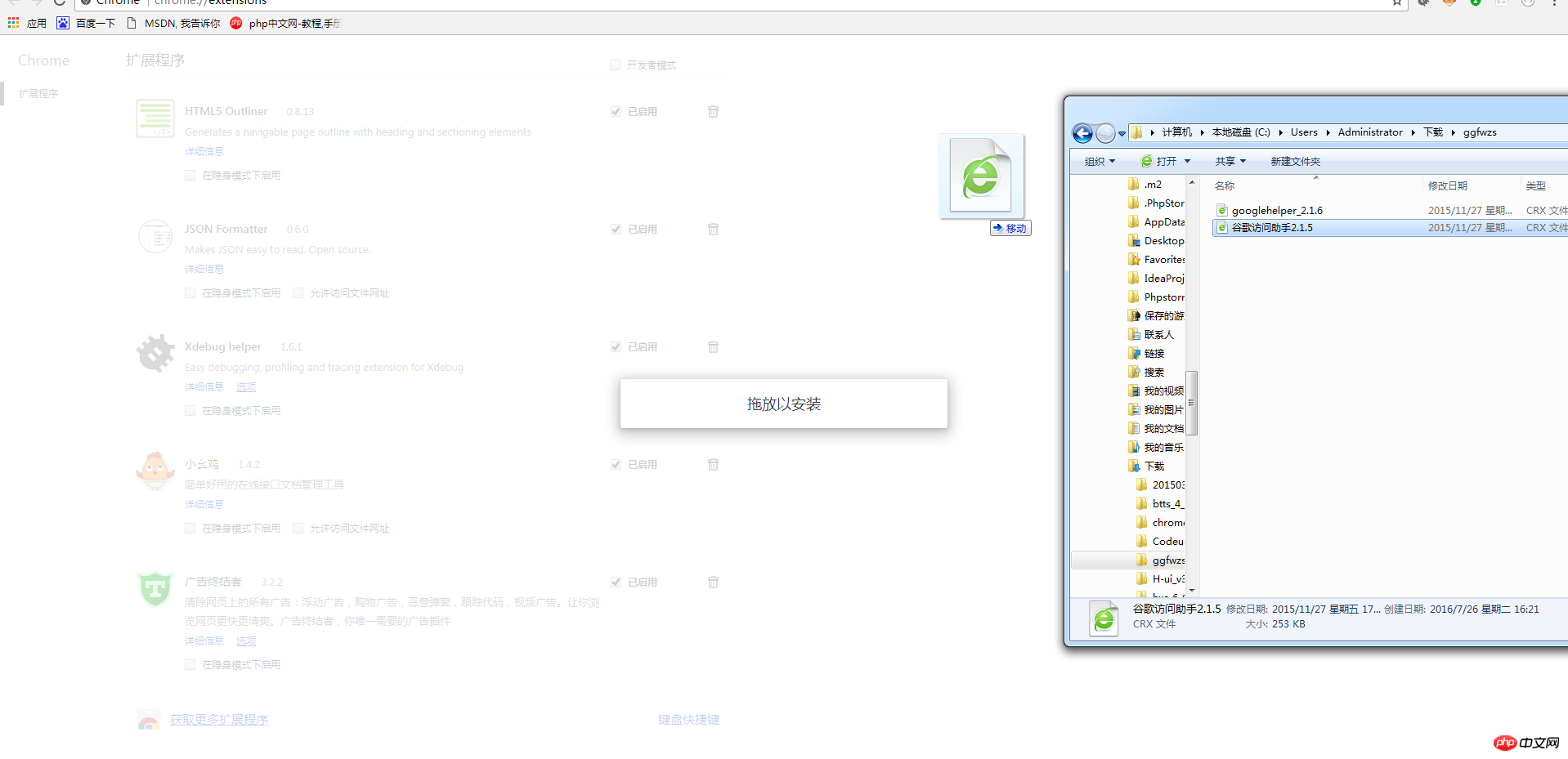The width and height of the screenshot is (1568, 759).
Task: Click the Explorer folder tree scrollbar thumb
Action: coord(1192,403)
